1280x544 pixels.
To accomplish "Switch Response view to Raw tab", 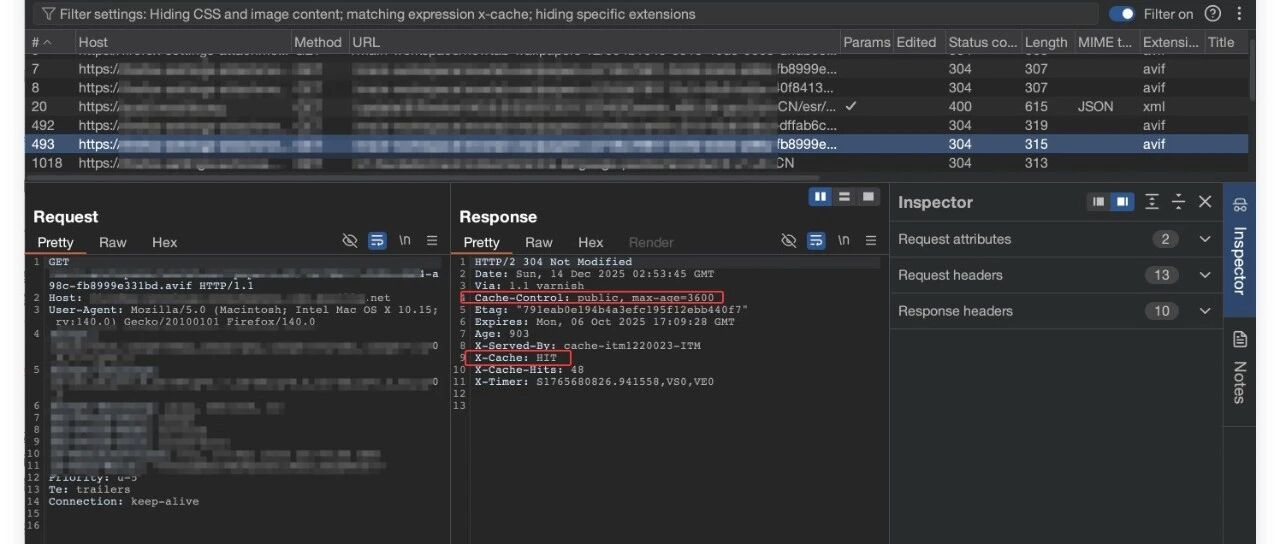I will point(539,242).
